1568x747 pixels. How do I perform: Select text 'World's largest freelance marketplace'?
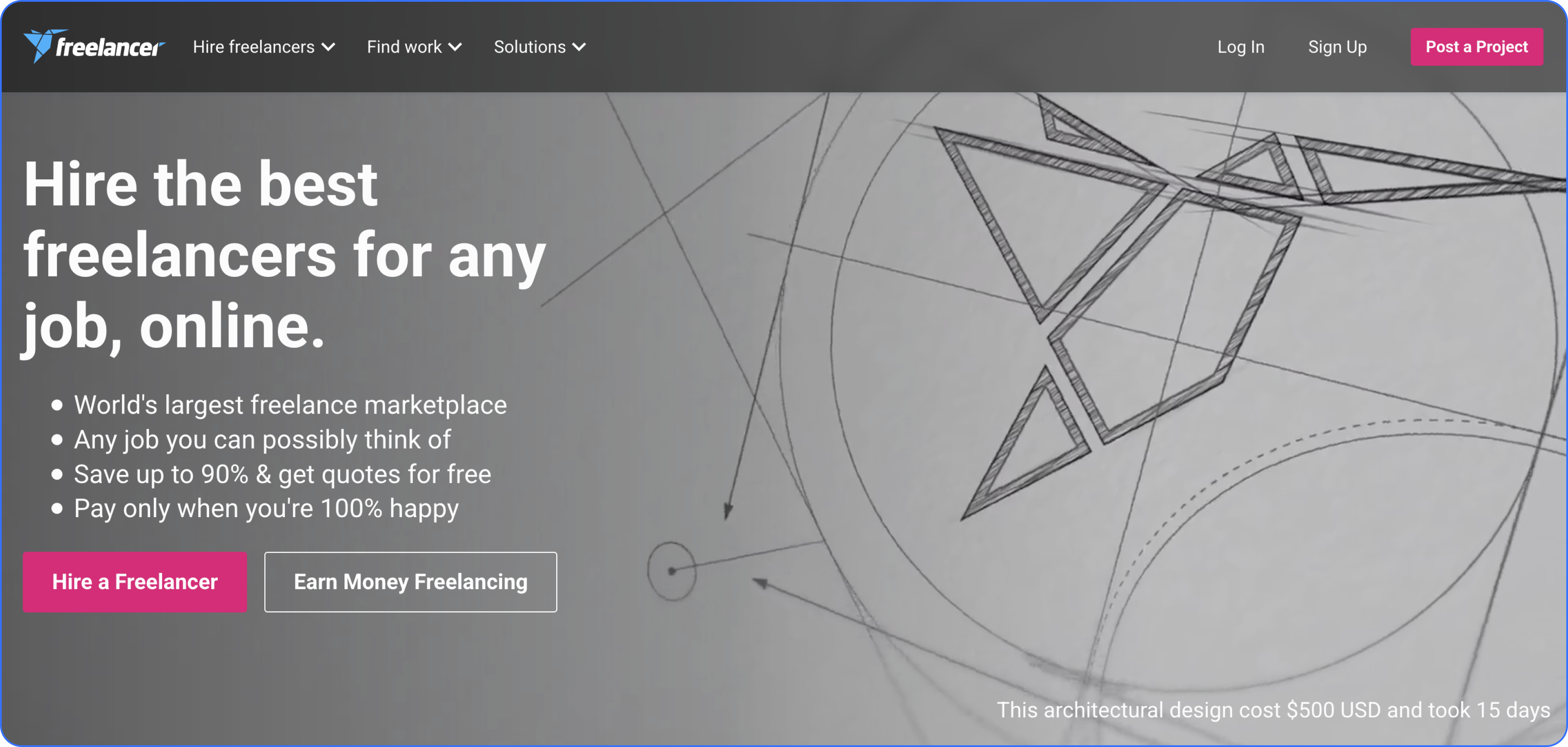click(x=291, y=405)
